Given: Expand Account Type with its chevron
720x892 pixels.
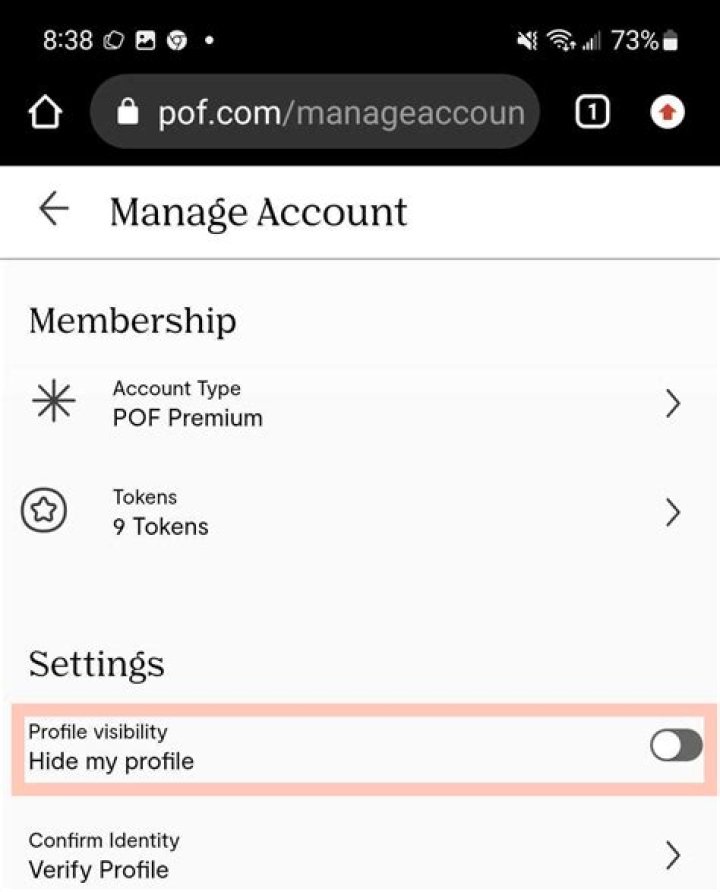Looking at the screenshot, I should pos(673,404).
